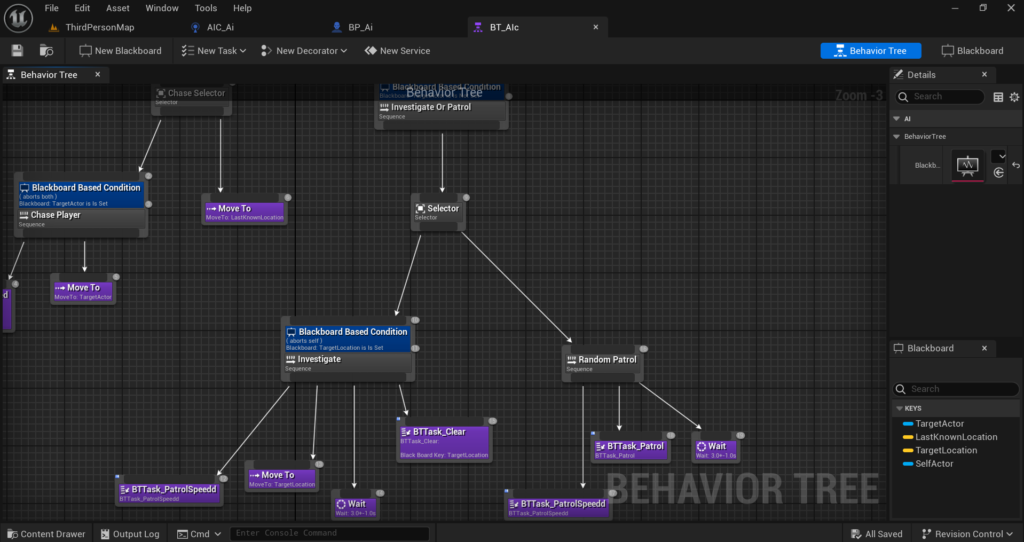Viewport: 1024px width, 542px height.
Task: Open the File menu
Action: click(52, 8)
